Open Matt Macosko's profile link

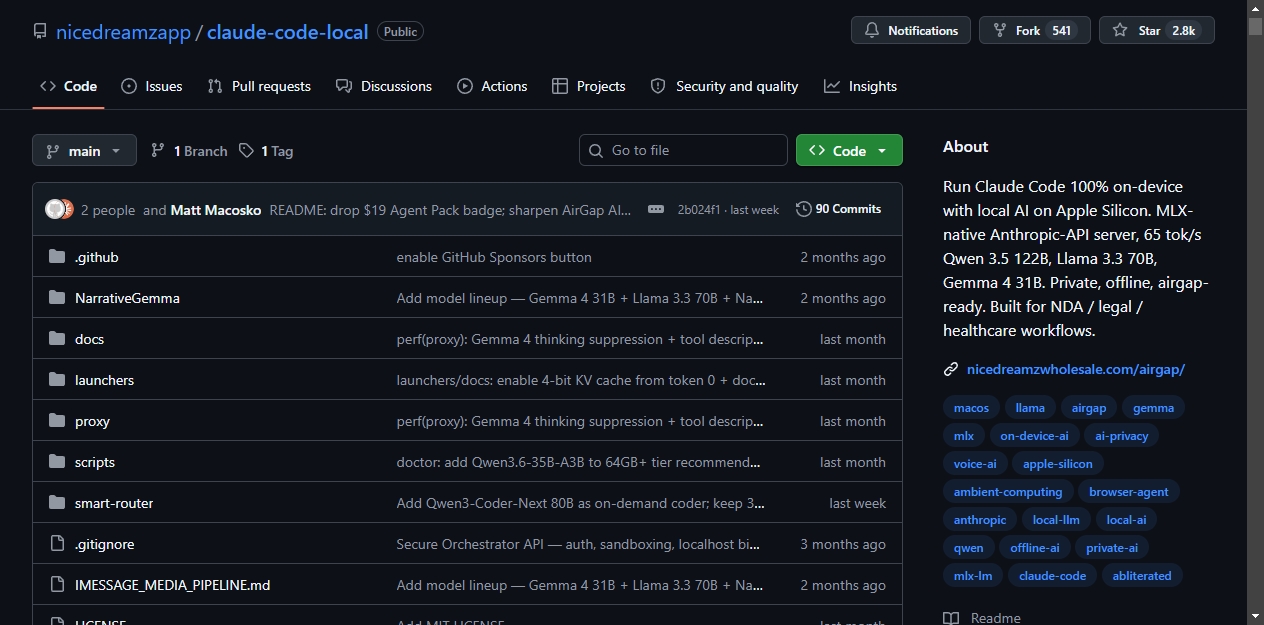coord(216,210)
